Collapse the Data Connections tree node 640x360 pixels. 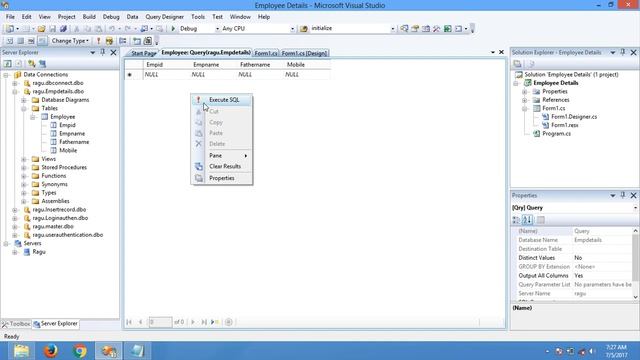pos(6,75)
